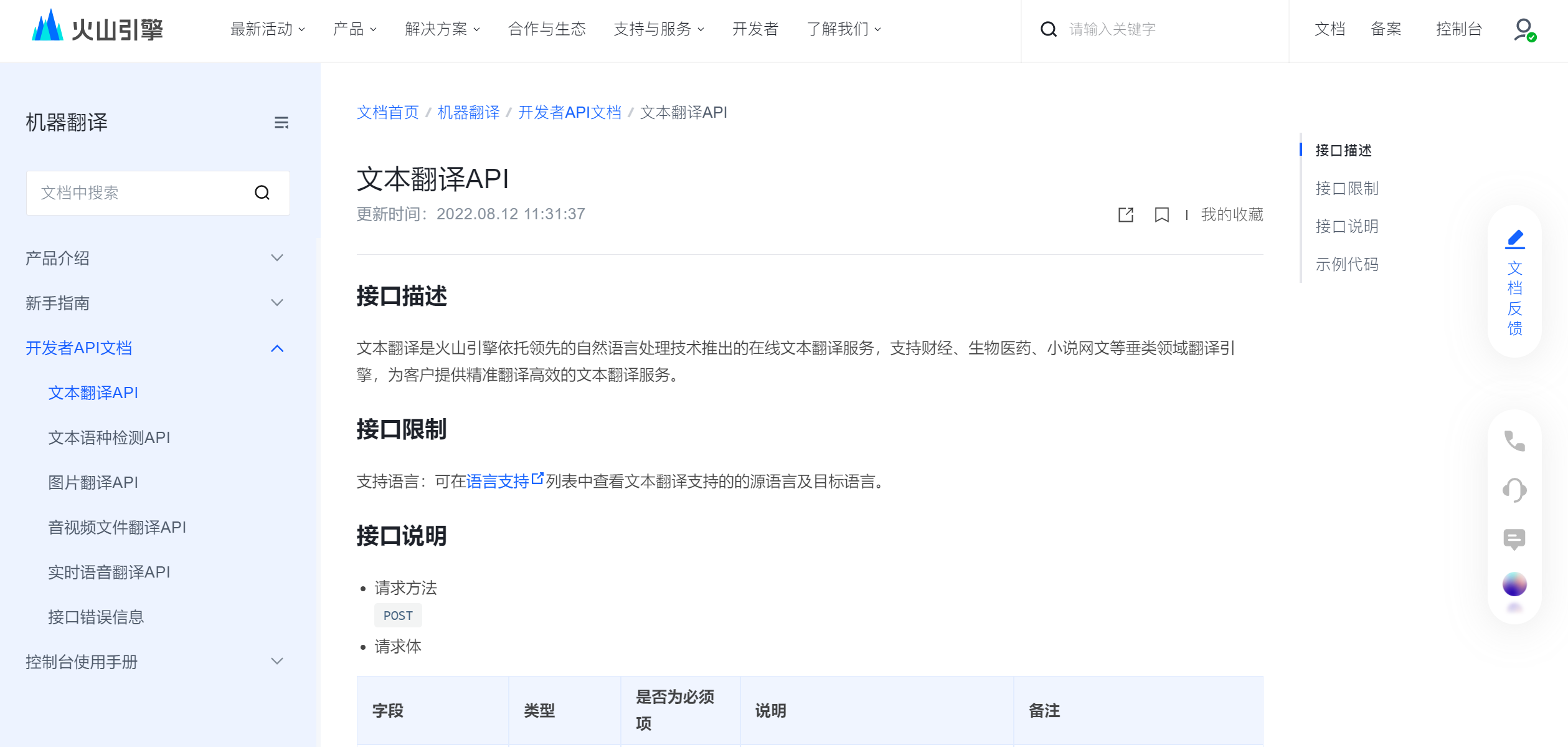This screenshot has height=747, width=1568.
Task: Expand the 产品 dropdown menu
Action: (x=355, y=29)
